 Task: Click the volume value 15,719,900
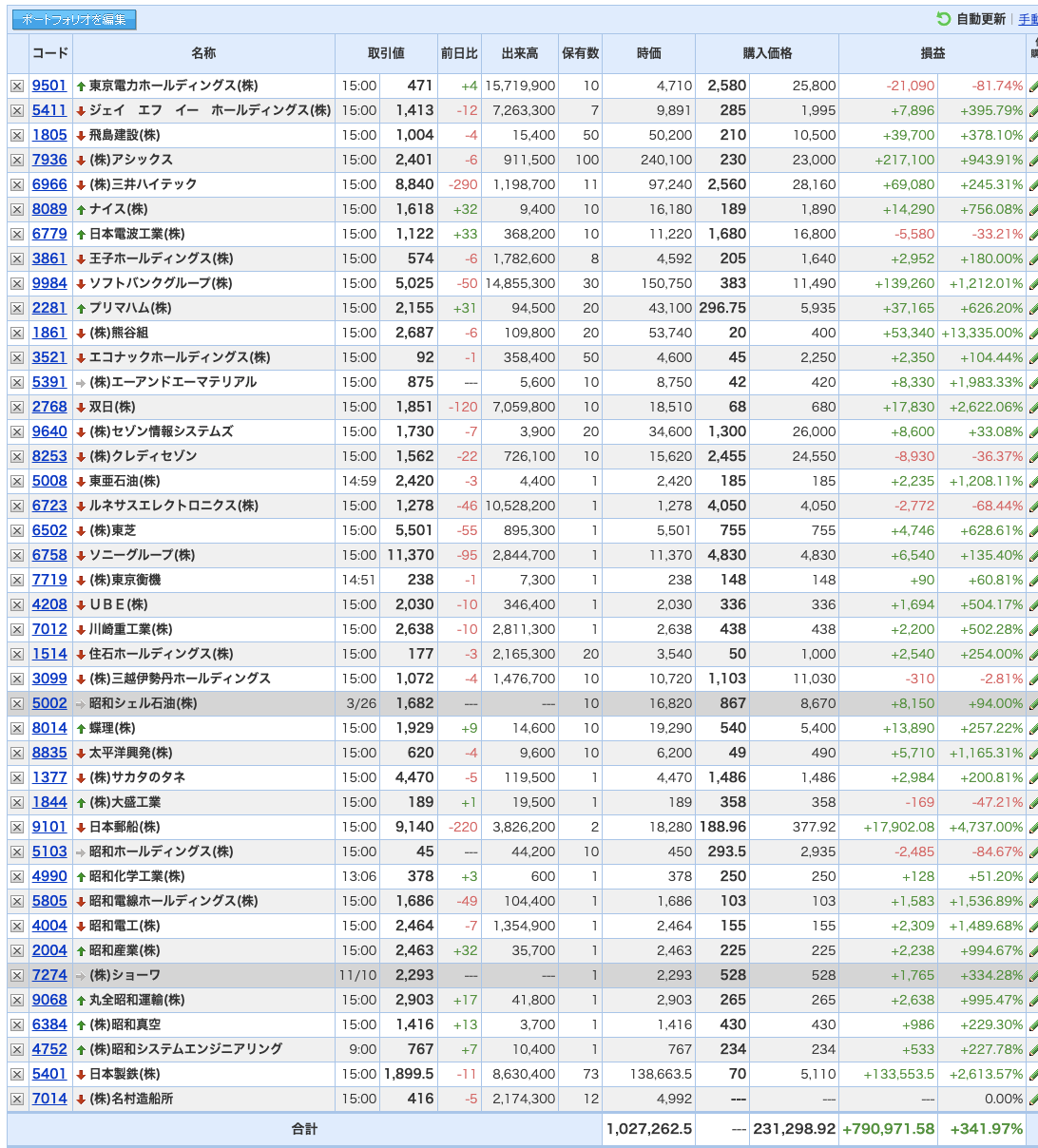[x=520, y=86]
